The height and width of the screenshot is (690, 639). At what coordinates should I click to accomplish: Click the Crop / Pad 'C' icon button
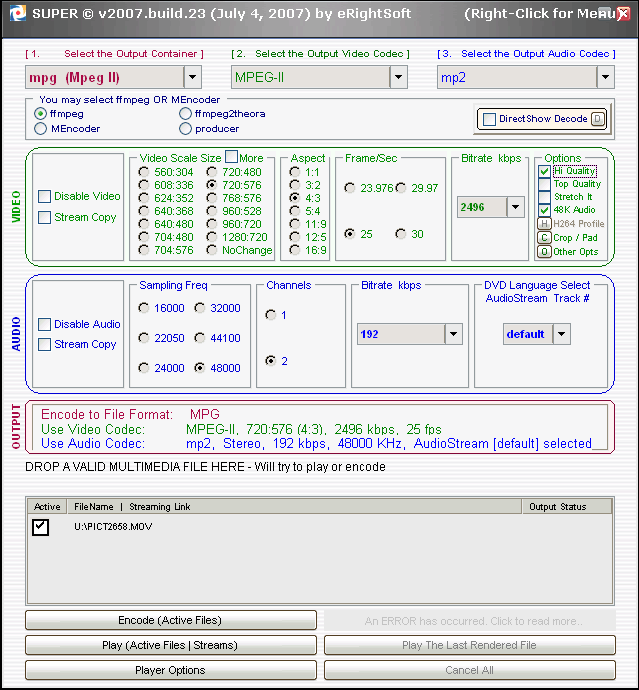click(544, 238)
